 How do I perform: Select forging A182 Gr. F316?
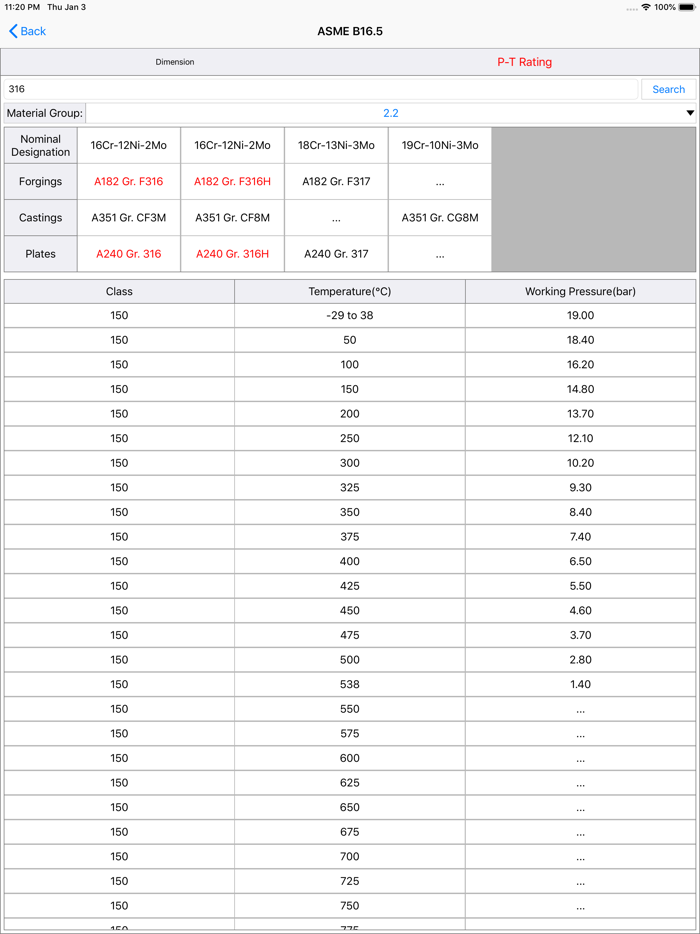click(129, 182)
